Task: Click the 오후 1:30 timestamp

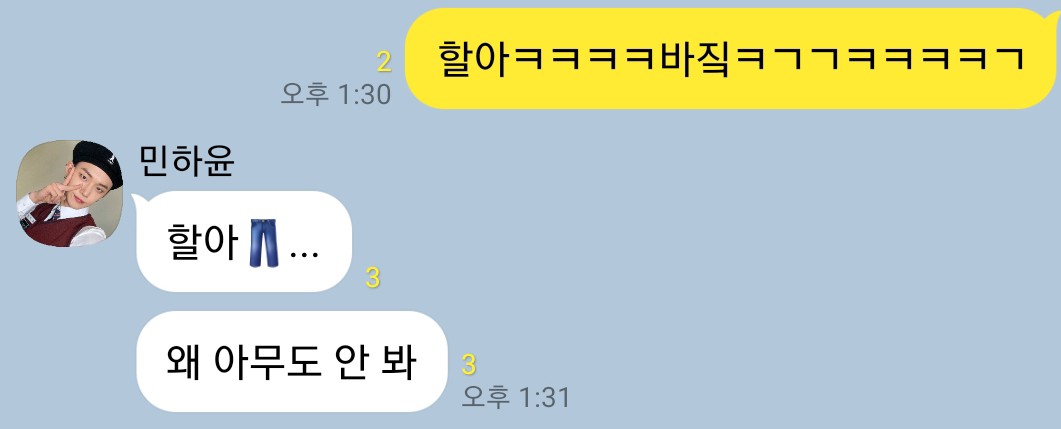Action: pos(336,94)
